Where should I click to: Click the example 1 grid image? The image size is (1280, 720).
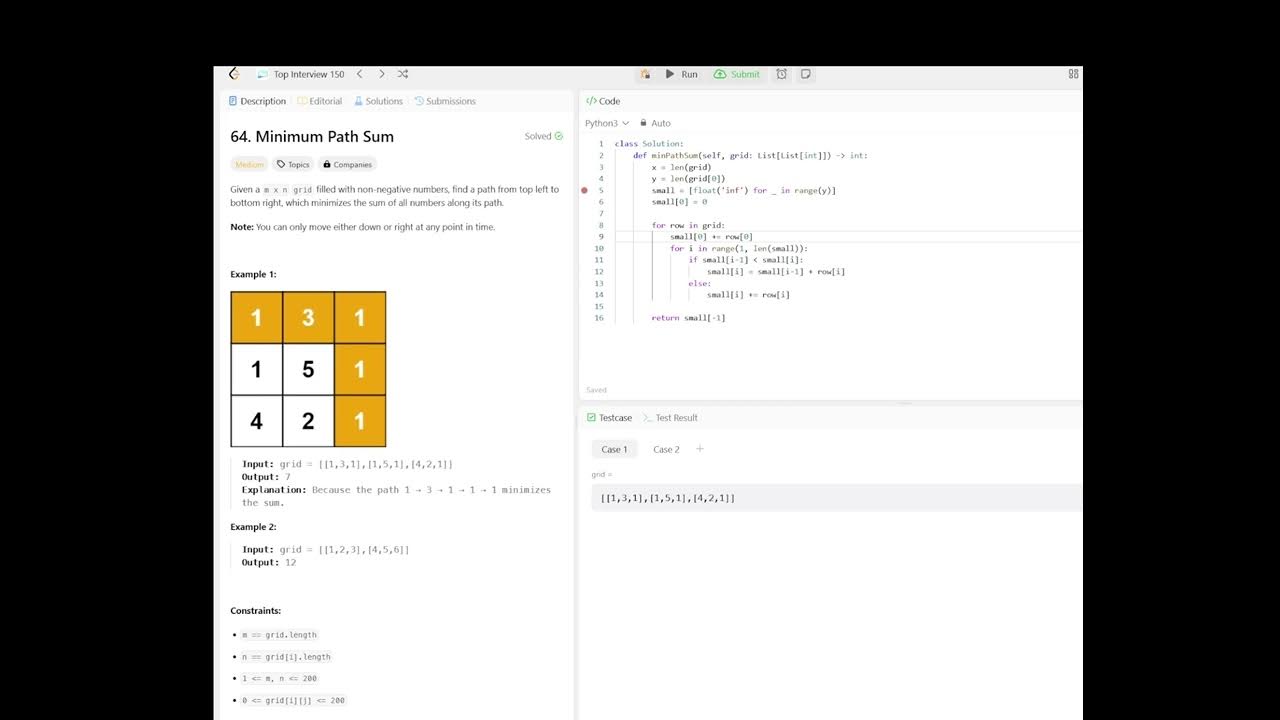(x=308, y=369)
